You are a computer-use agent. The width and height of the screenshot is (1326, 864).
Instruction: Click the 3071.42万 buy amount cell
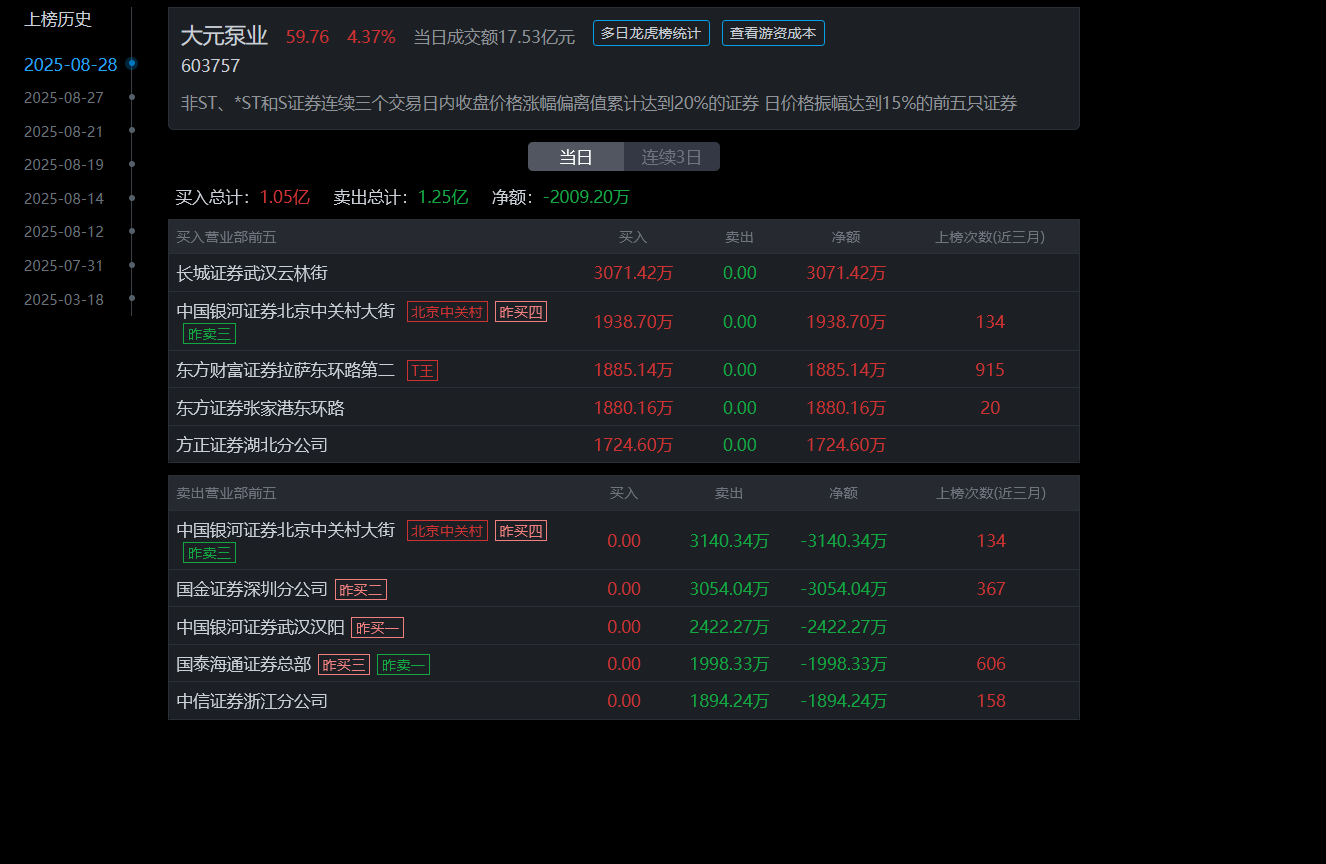tap(633, 273)
